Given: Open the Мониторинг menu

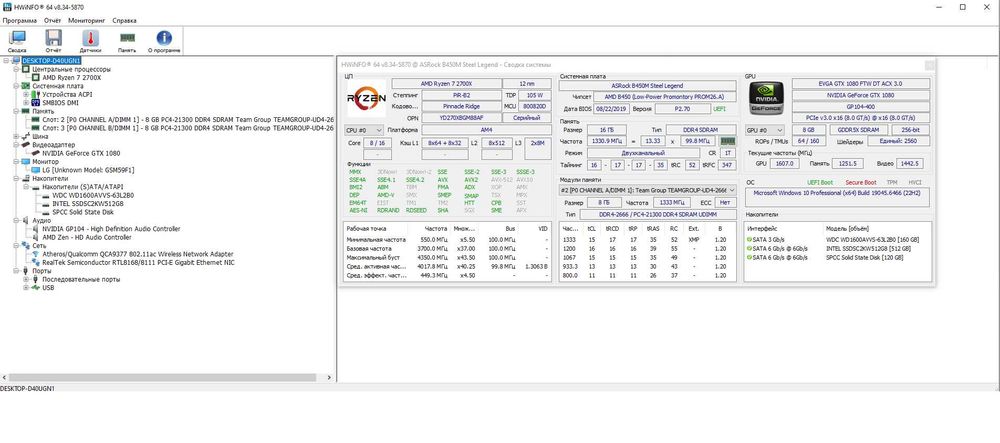Looking at the screenshot, I should (x=86, y=20).
